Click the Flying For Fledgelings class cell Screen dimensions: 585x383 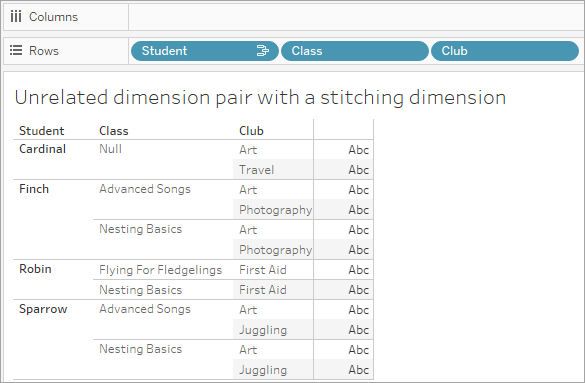tap(160, 270)
